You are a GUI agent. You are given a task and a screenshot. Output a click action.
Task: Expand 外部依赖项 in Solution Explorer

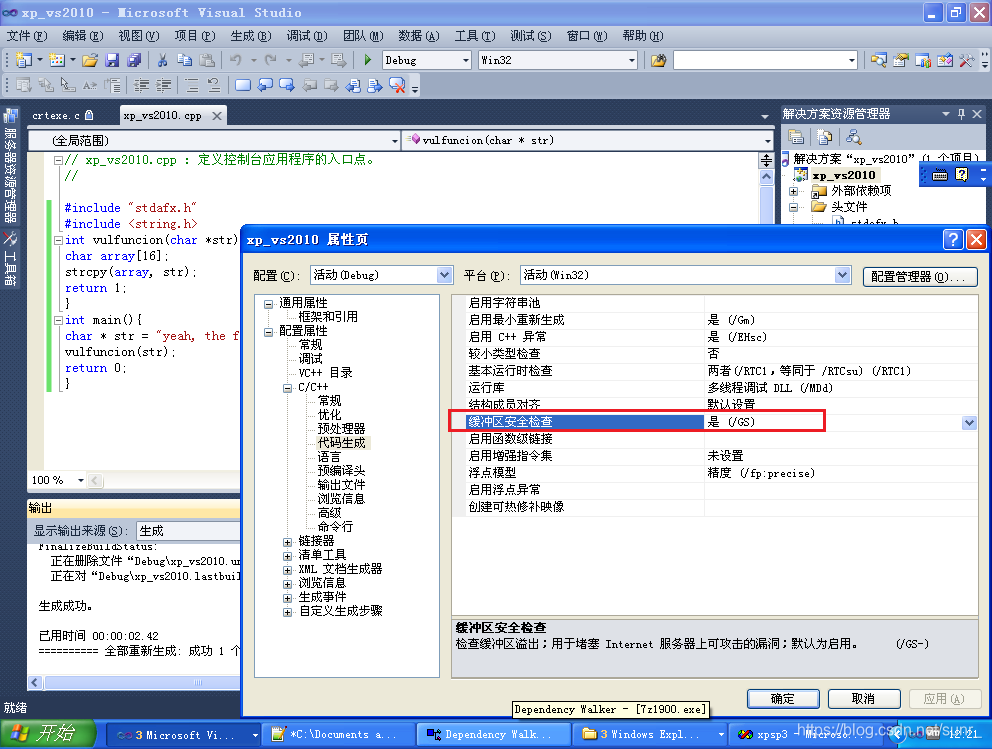click(793, 191)
